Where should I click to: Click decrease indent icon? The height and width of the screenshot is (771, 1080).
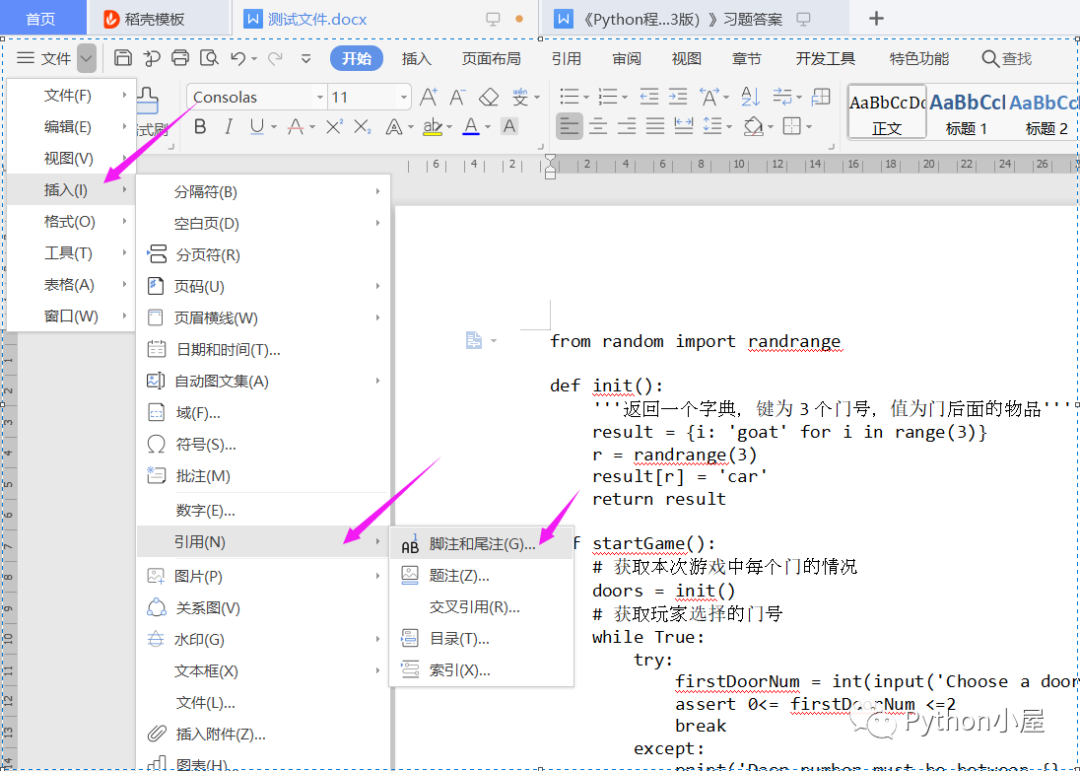[x=649, y=97]
